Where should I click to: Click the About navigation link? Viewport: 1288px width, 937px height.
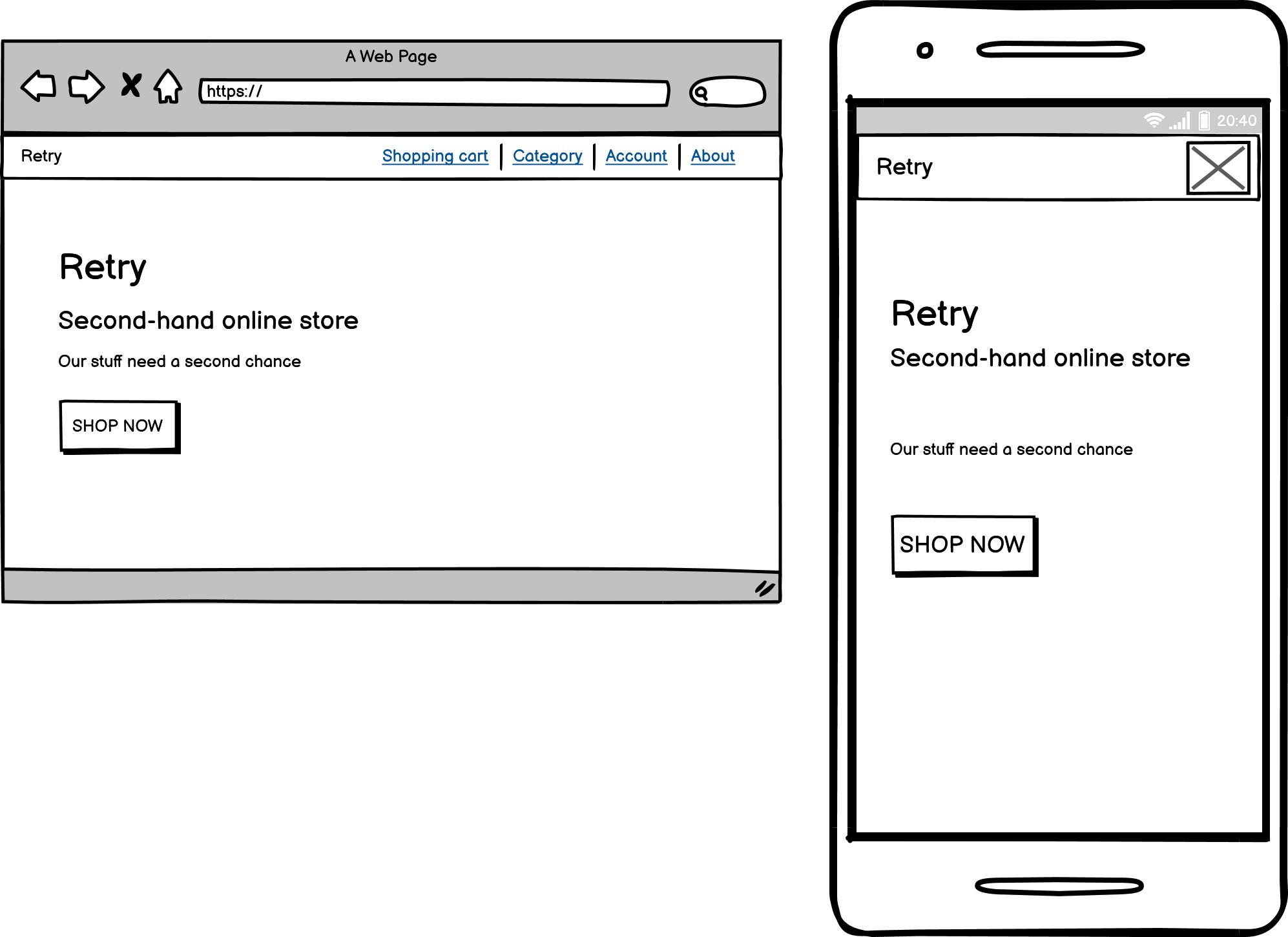pyautogui.click(x=713, y=155)
